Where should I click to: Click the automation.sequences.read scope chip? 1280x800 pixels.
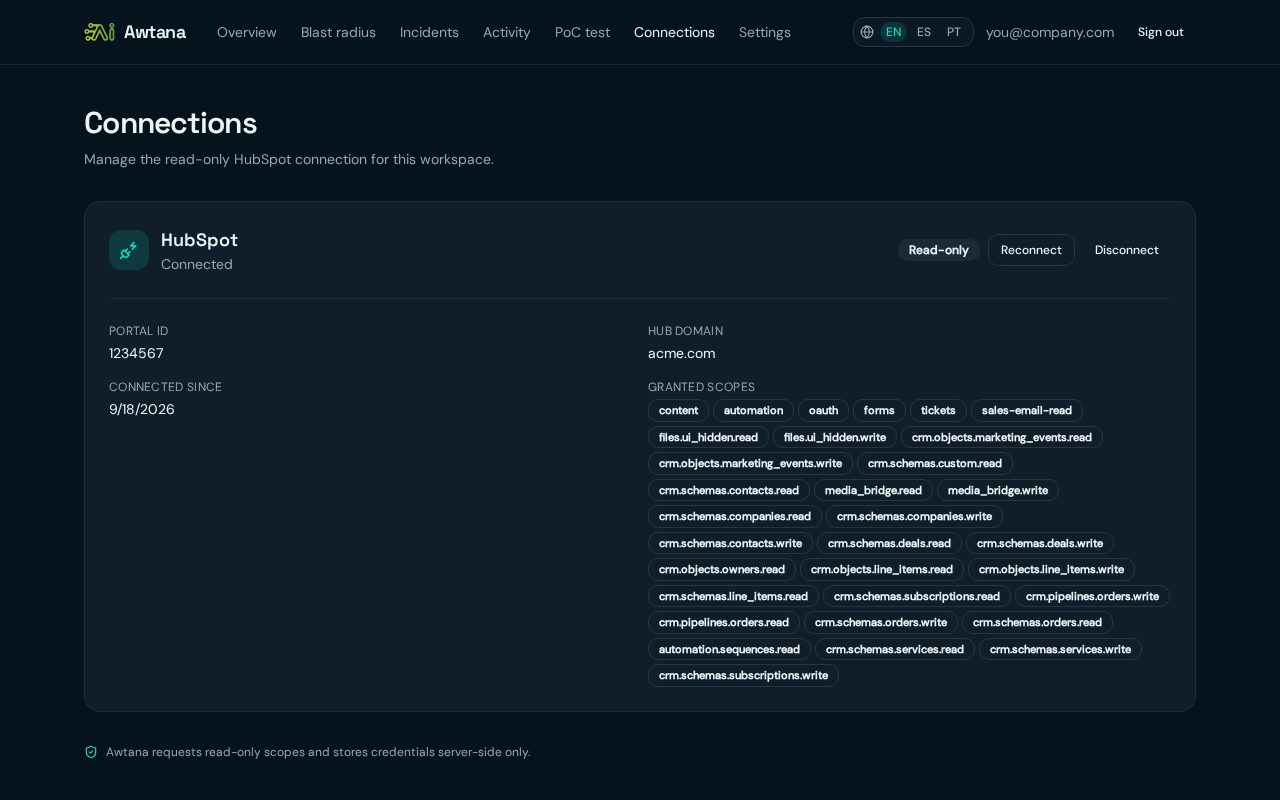coord(729,649)
